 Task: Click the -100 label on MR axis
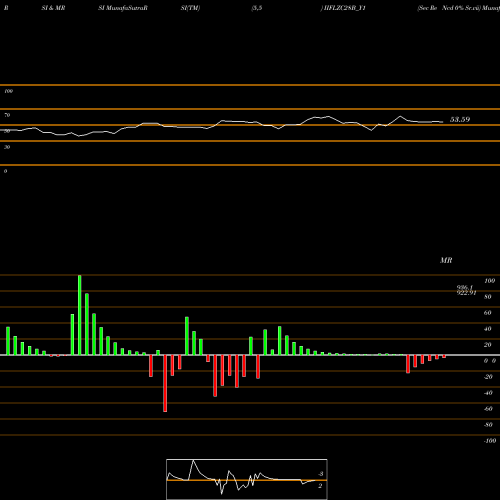490,441
